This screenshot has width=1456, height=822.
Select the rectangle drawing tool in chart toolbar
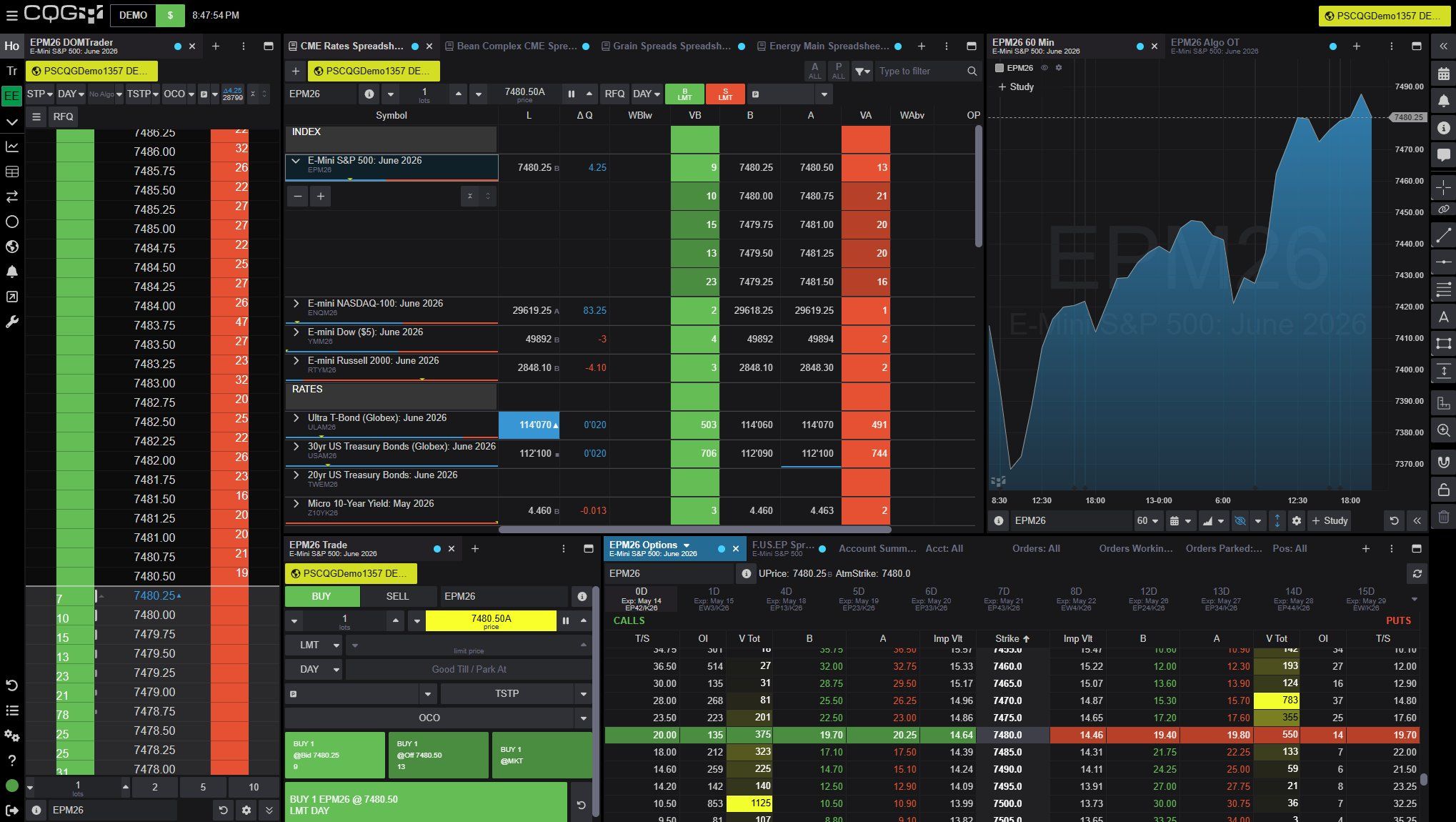1443,344
